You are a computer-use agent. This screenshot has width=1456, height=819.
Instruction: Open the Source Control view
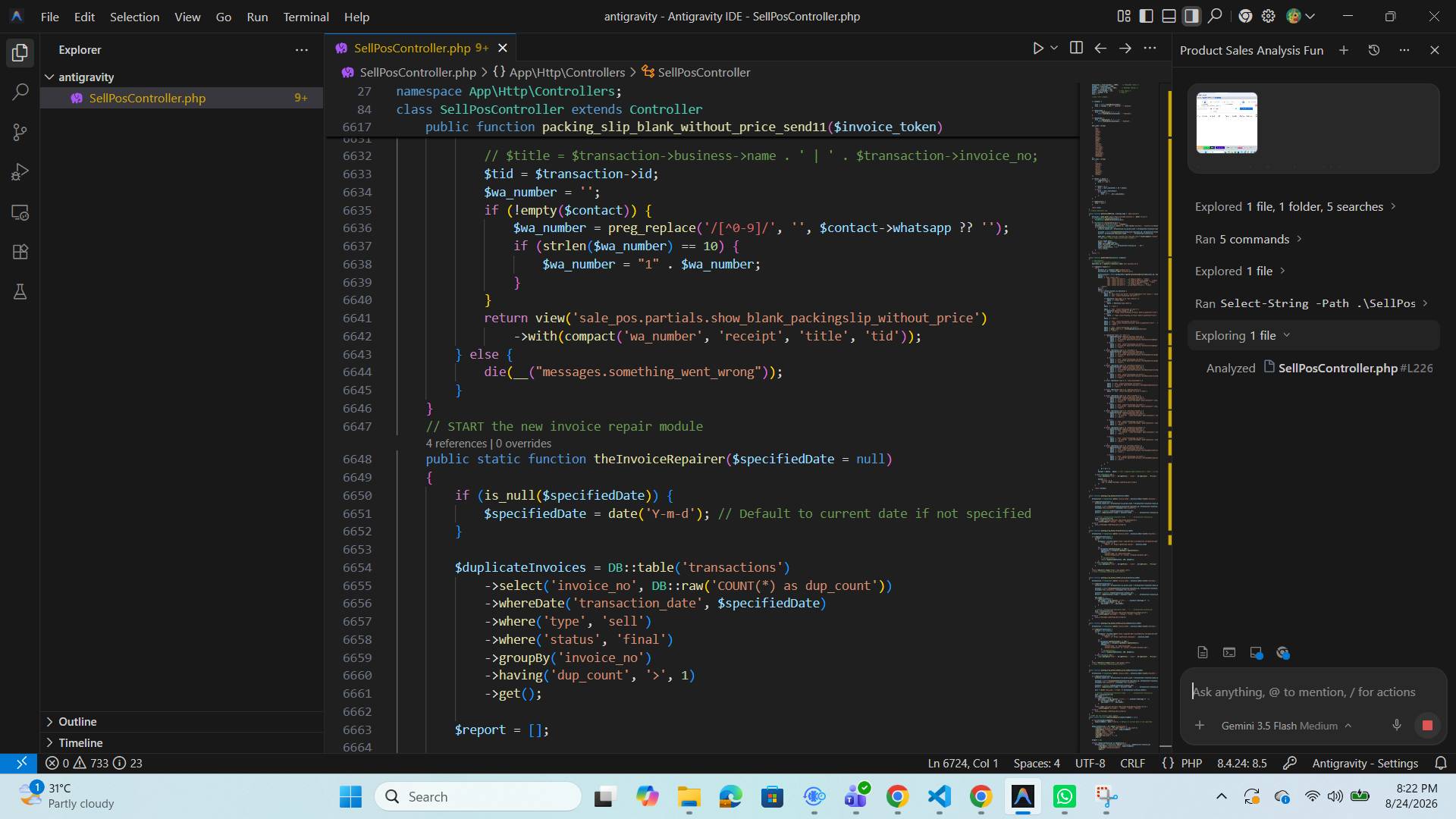pyautogui.click(x=20, y=133)
